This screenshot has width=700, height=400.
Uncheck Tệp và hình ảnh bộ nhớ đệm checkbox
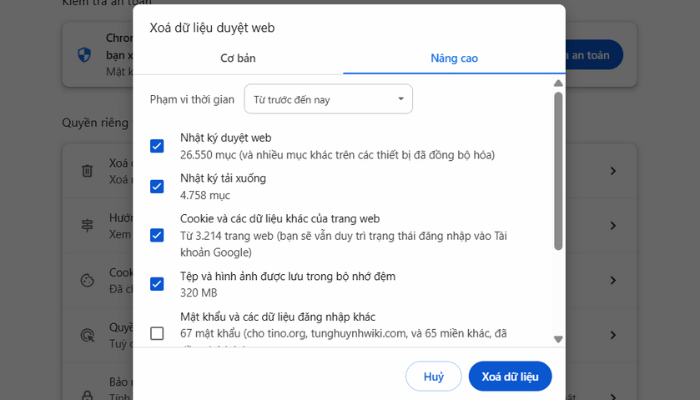[x=157, y=284]
